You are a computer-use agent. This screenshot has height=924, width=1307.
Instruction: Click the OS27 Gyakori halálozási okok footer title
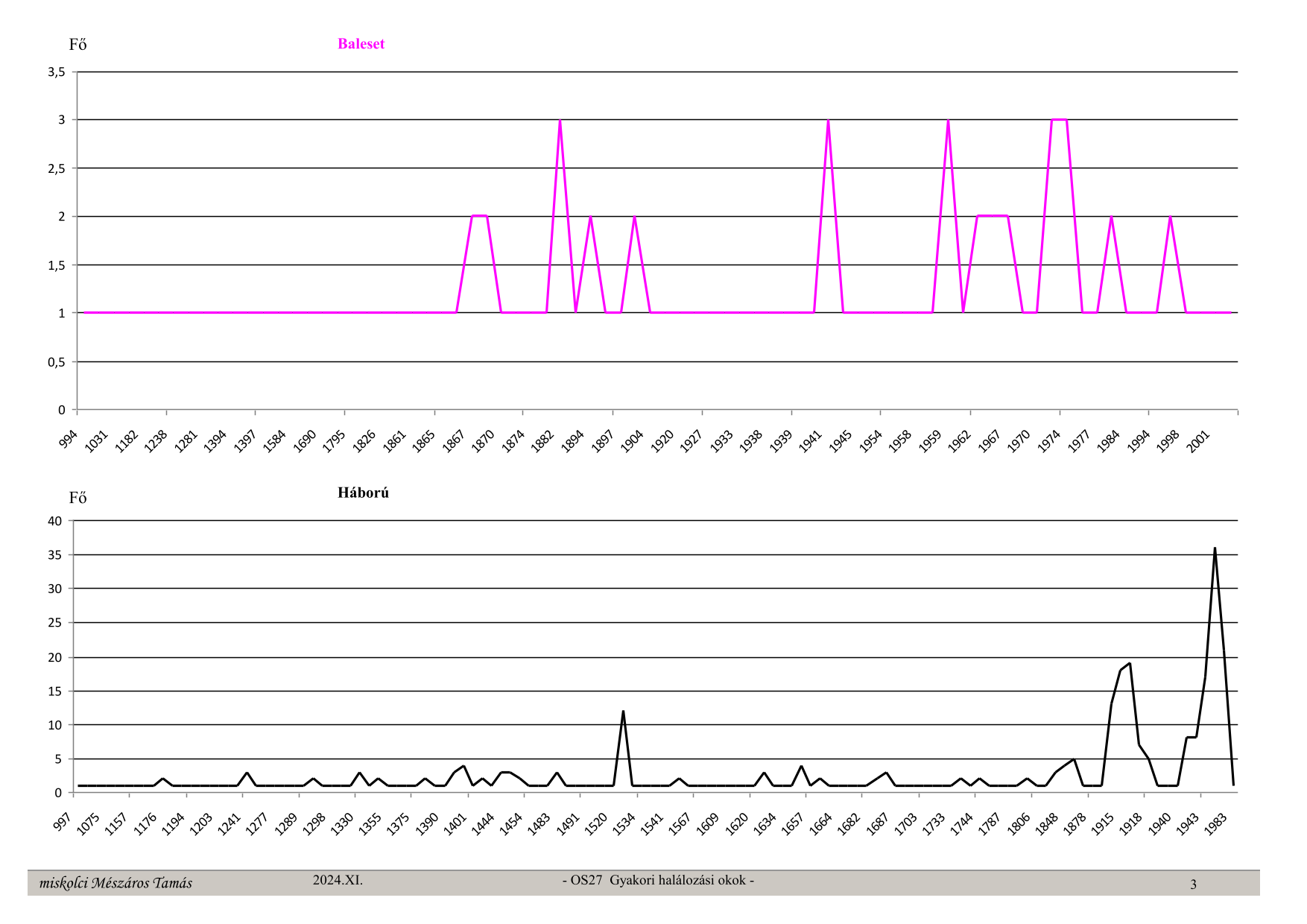pos(658,880)
